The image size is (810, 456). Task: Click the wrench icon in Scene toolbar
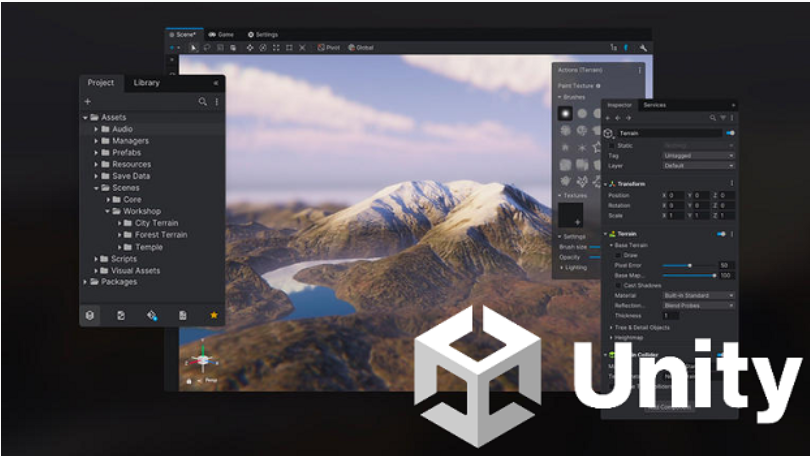[643, 48]
